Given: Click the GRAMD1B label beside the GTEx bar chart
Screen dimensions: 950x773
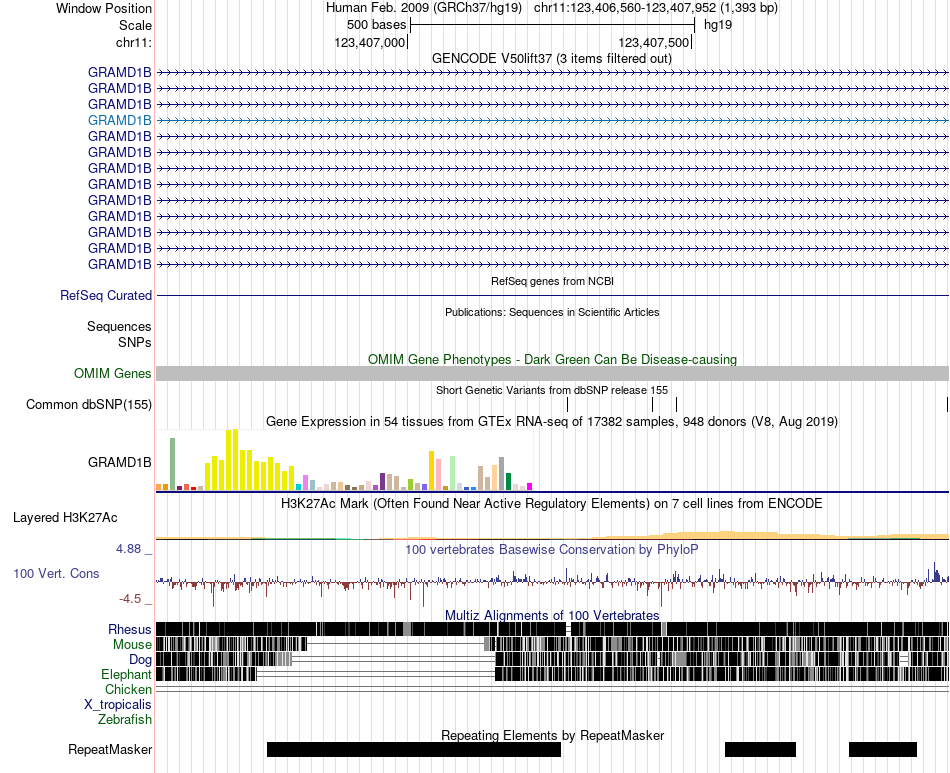Looking at the screenshot, I should pos(119,463).
